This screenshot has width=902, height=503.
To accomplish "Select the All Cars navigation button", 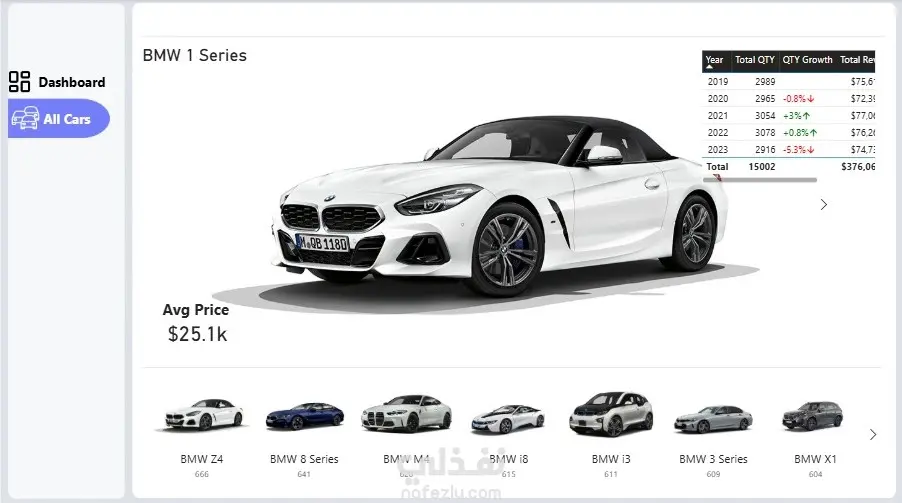I will coord(59,119).
